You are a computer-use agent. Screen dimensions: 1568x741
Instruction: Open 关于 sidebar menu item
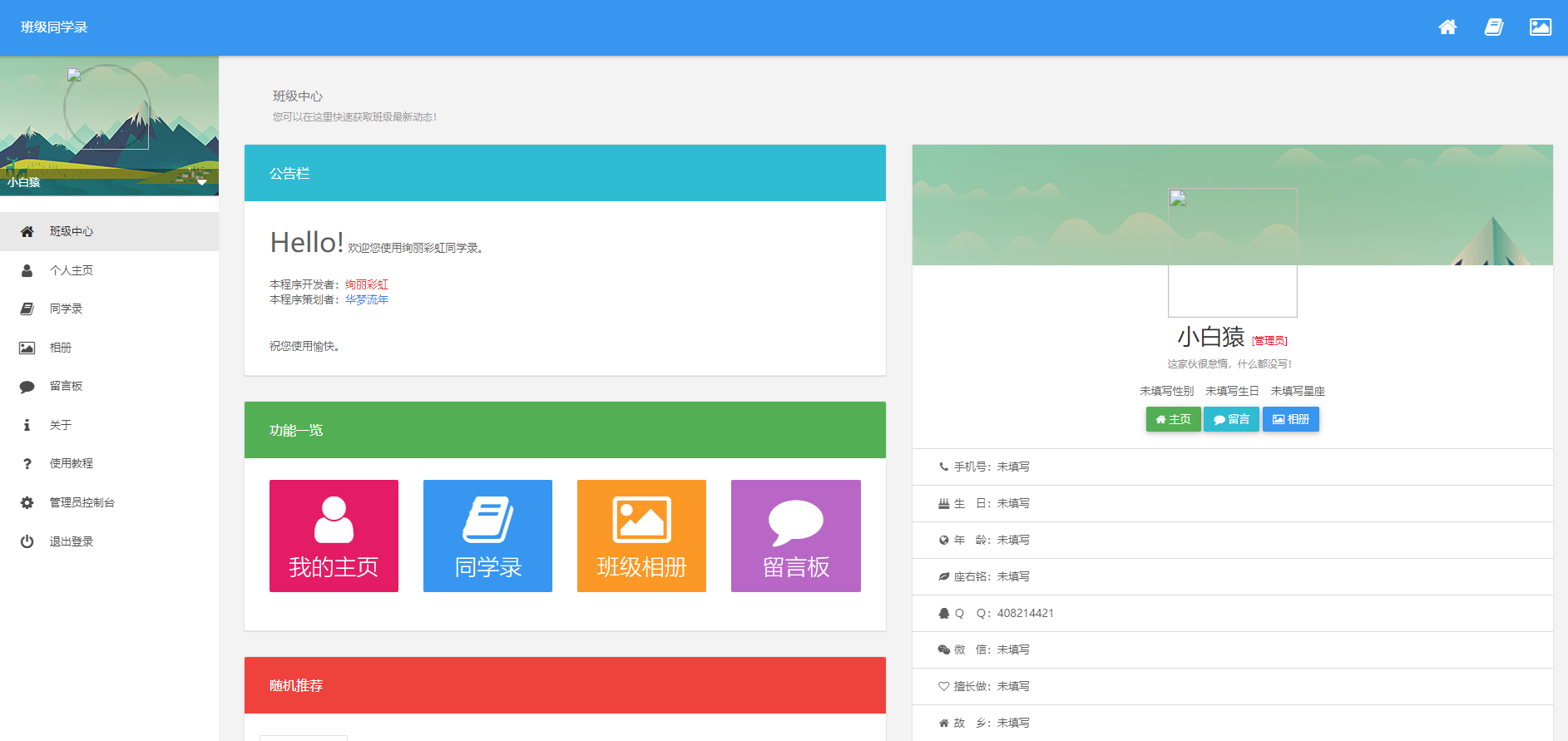[x=109, y=425]
